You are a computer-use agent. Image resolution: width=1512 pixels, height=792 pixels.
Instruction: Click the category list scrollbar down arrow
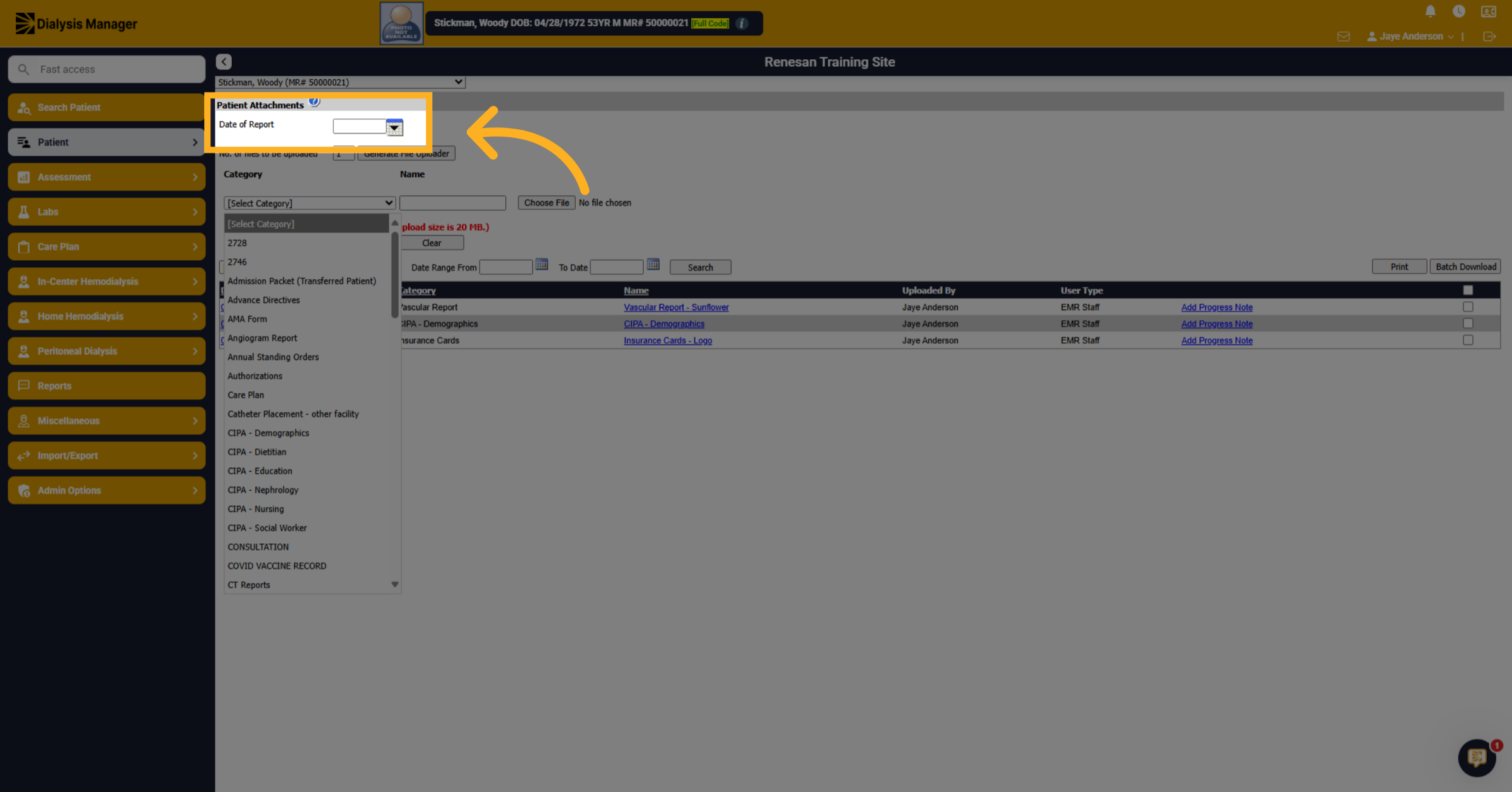(395, 584)
